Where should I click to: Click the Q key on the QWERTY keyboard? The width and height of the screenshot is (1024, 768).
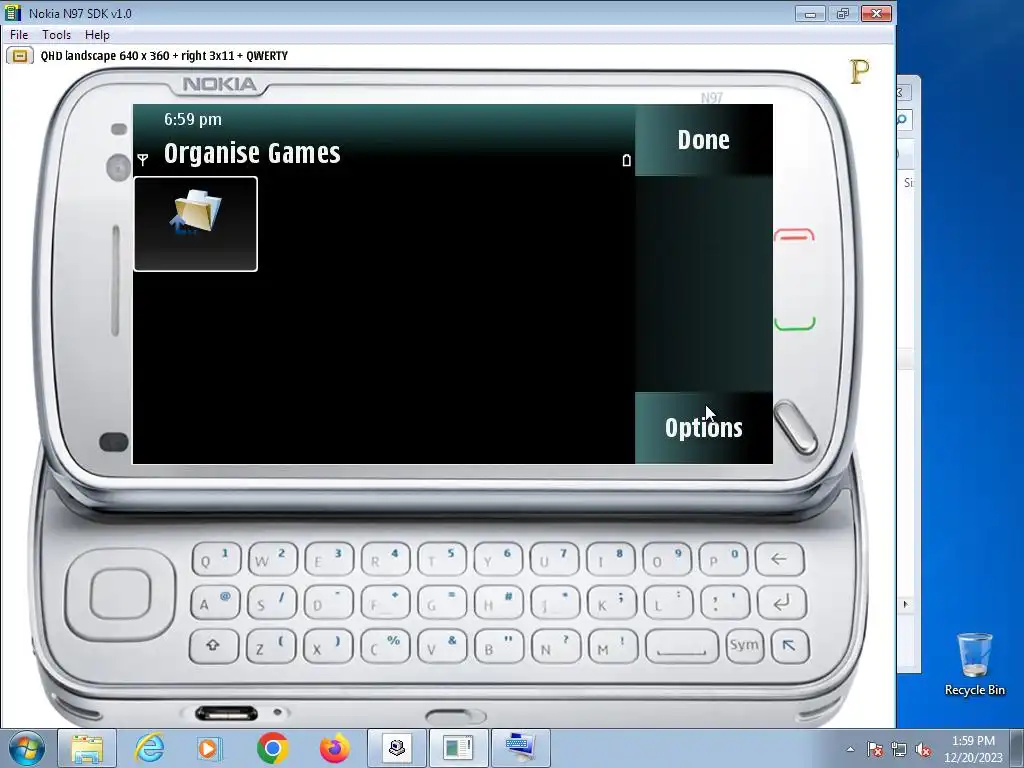coord(216,559)
